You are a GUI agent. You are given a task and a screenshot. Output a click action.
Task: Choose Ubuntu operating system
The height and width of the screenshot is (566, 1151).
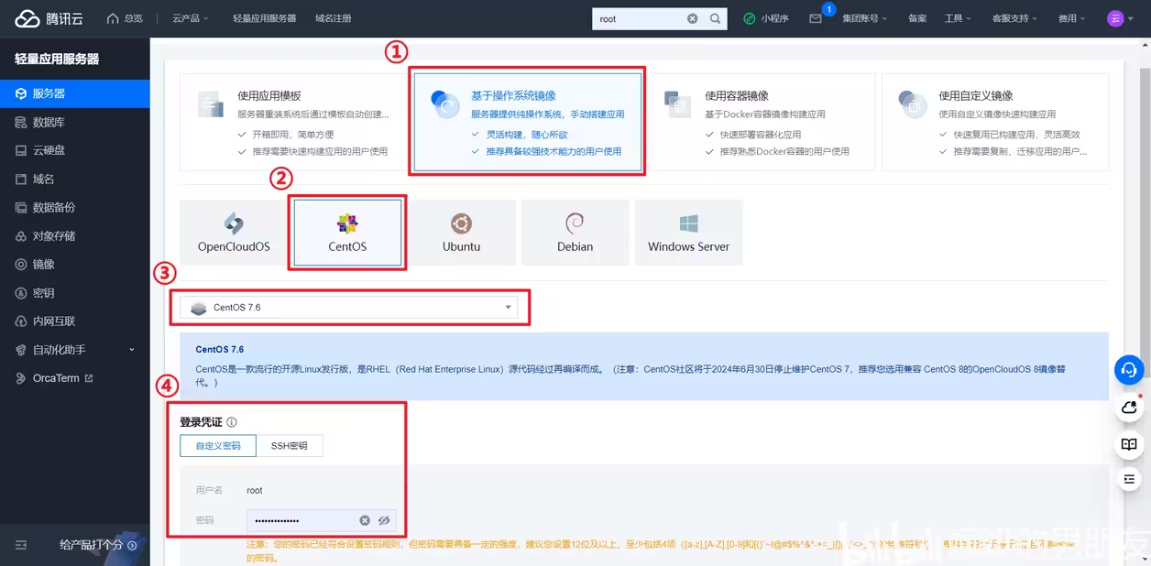pyautogui.click(x=461, y=233)
